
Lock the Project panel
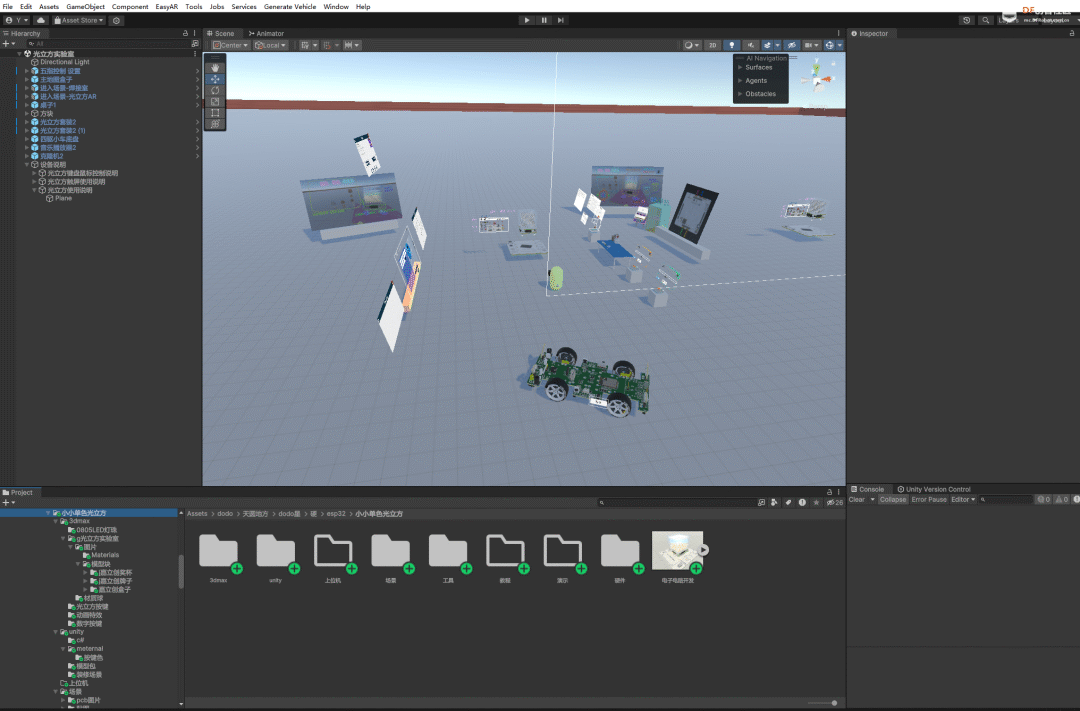point(829,492)
